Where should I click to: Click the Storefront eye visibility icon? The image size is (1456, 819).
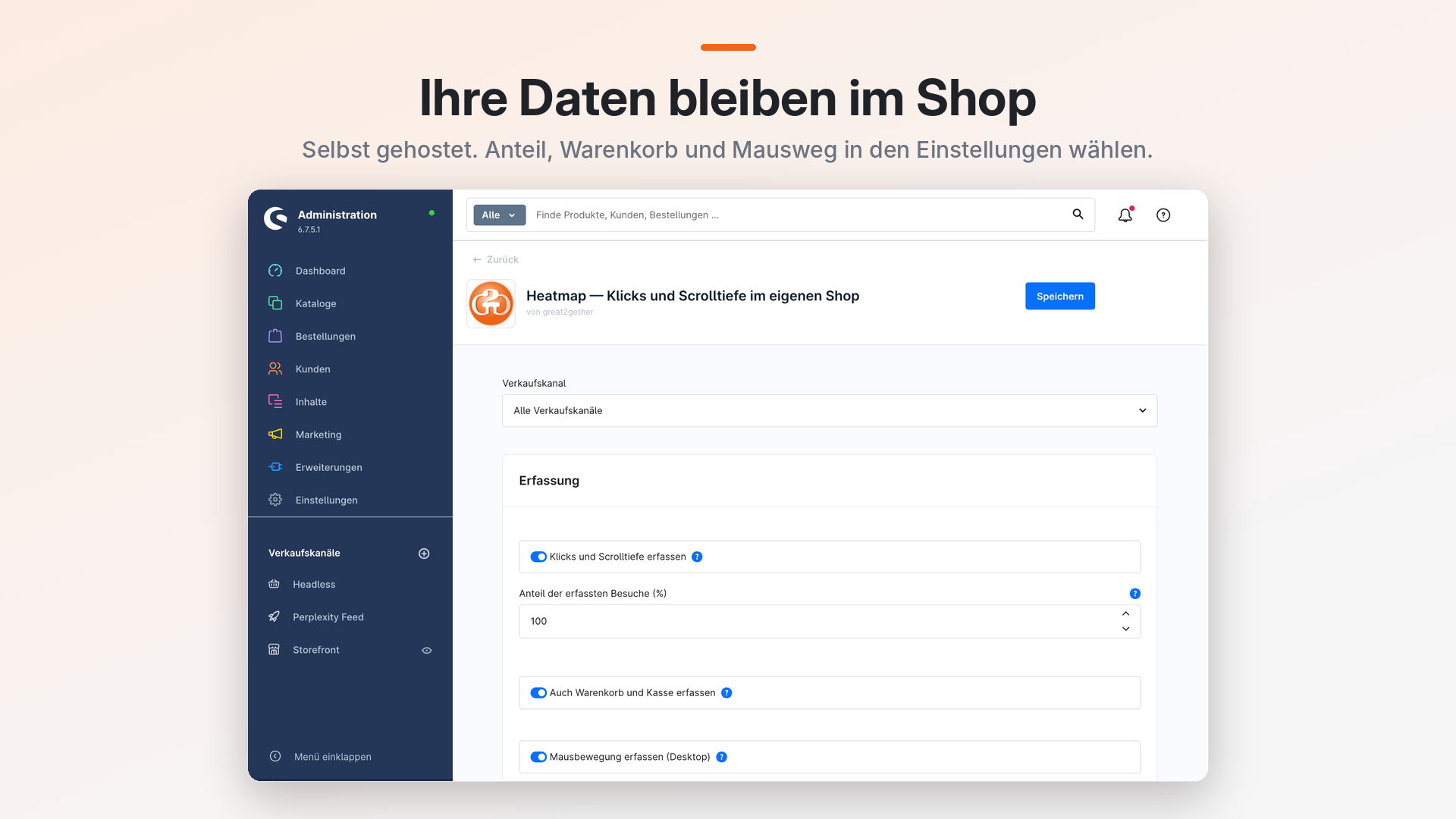click(427, 651)
